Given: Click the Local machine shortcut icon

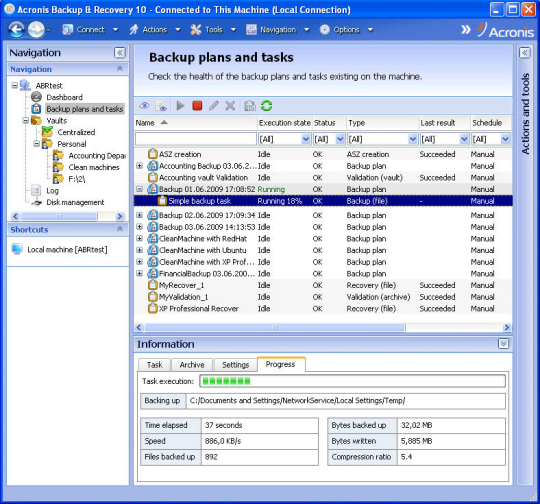Looking at the screenshot, I should coord(17,249).
